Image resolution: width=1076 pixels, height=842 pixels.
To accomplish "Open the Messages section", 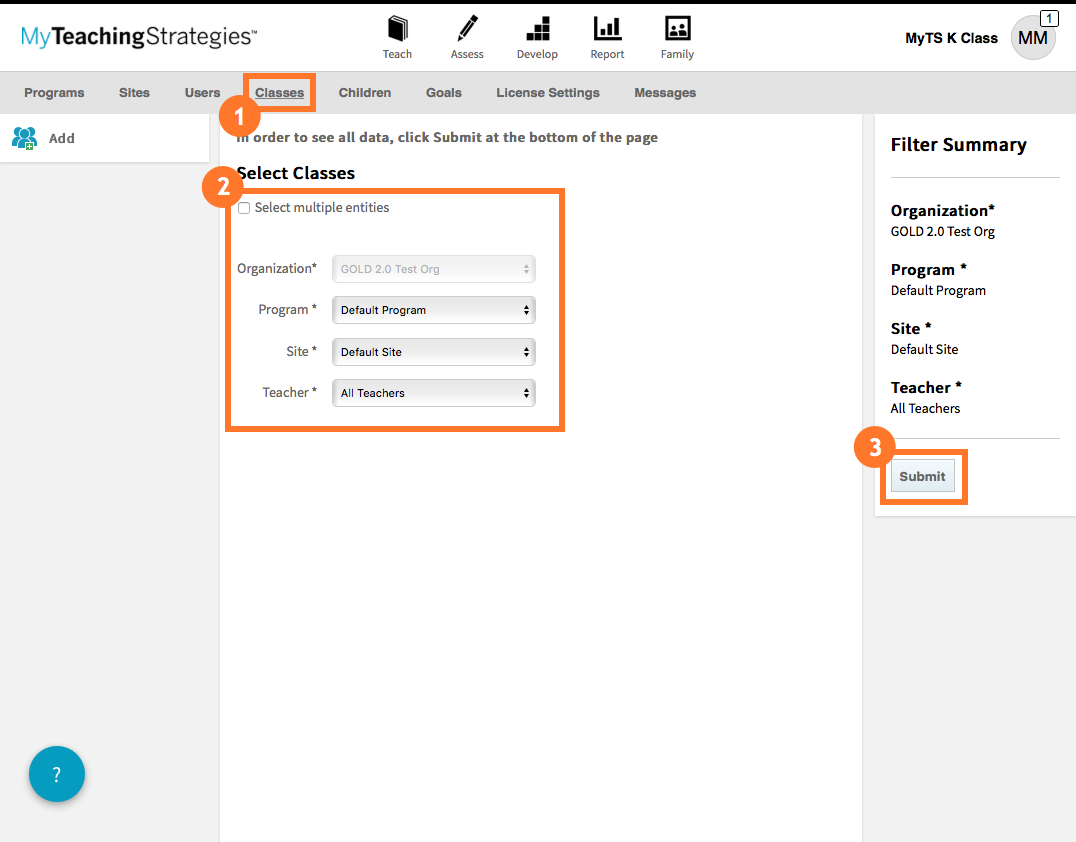I will (664, 92).
